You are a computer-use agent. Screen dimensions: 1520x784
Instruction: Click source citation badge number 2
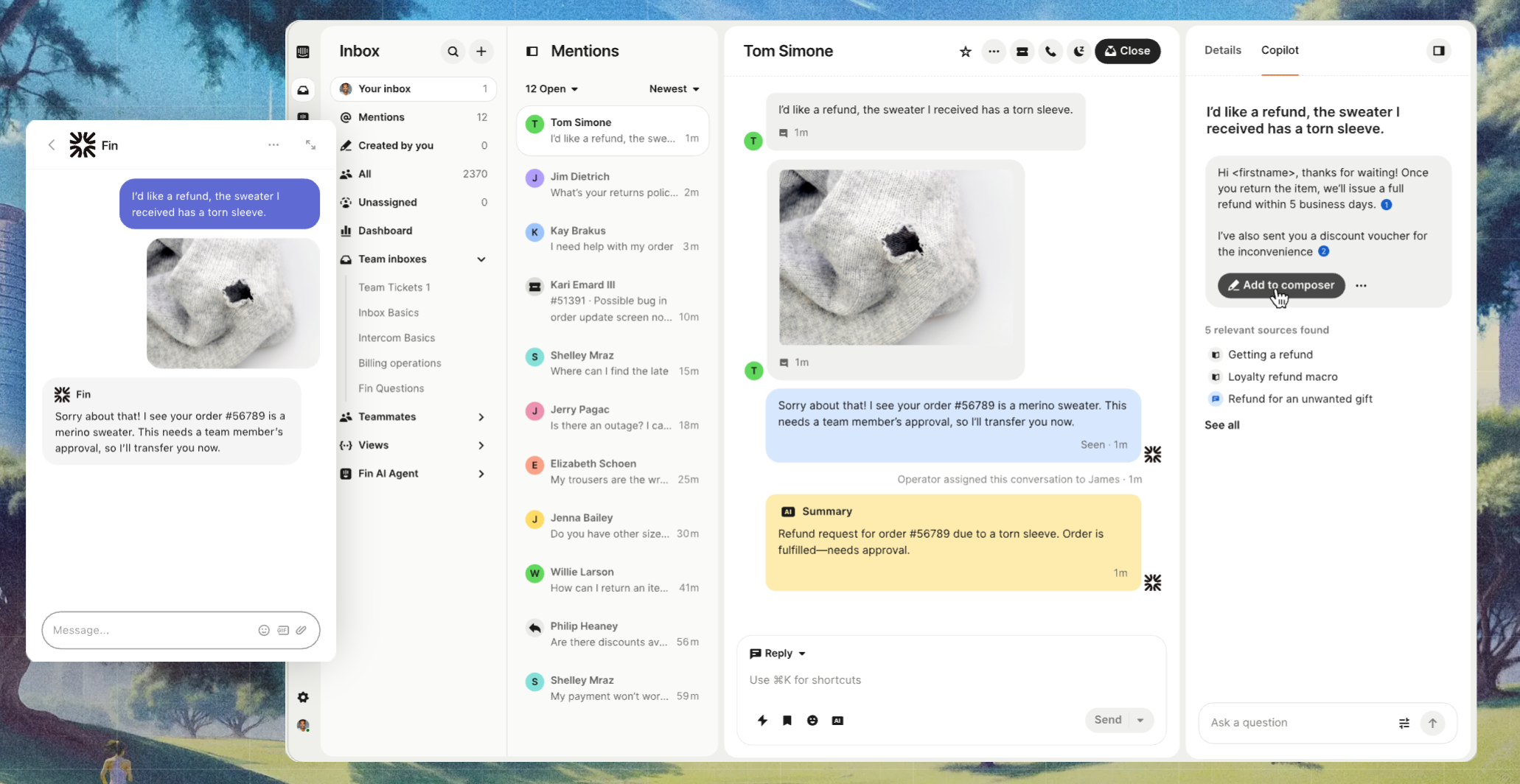(x=1324, y=251)
